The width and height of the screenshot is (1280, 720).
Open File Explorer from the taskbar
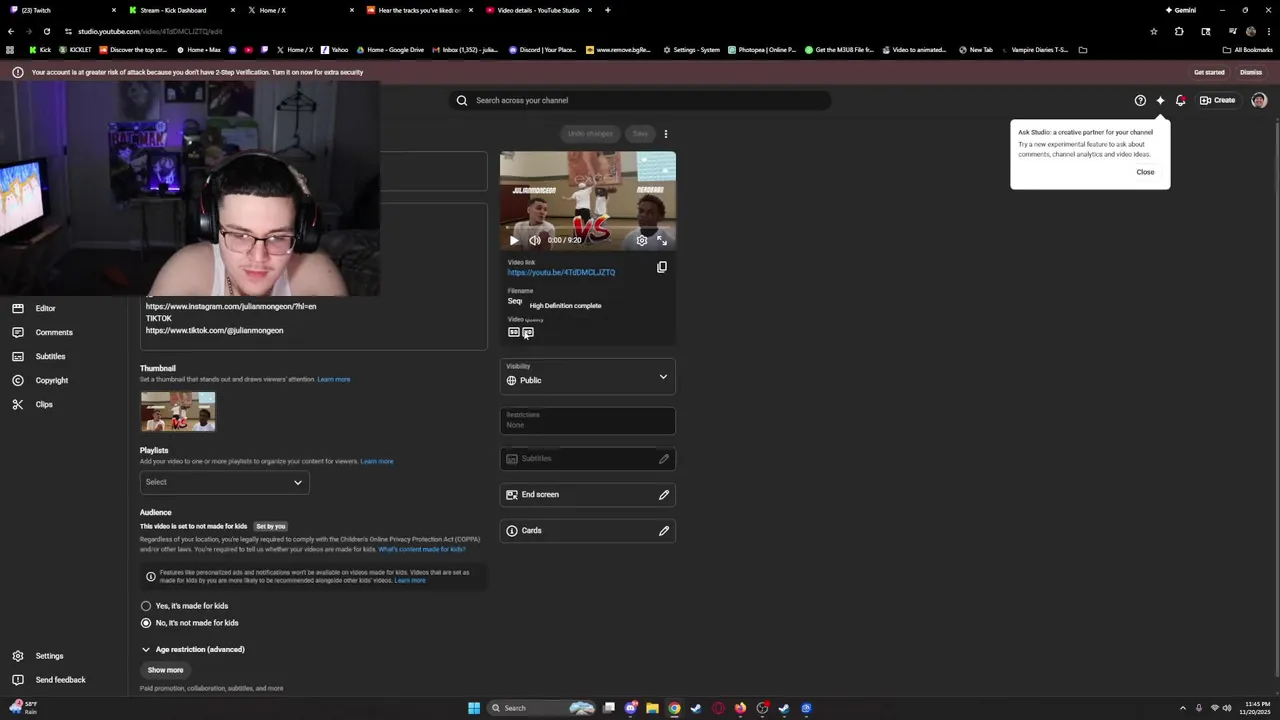click(x=652, y=708)
